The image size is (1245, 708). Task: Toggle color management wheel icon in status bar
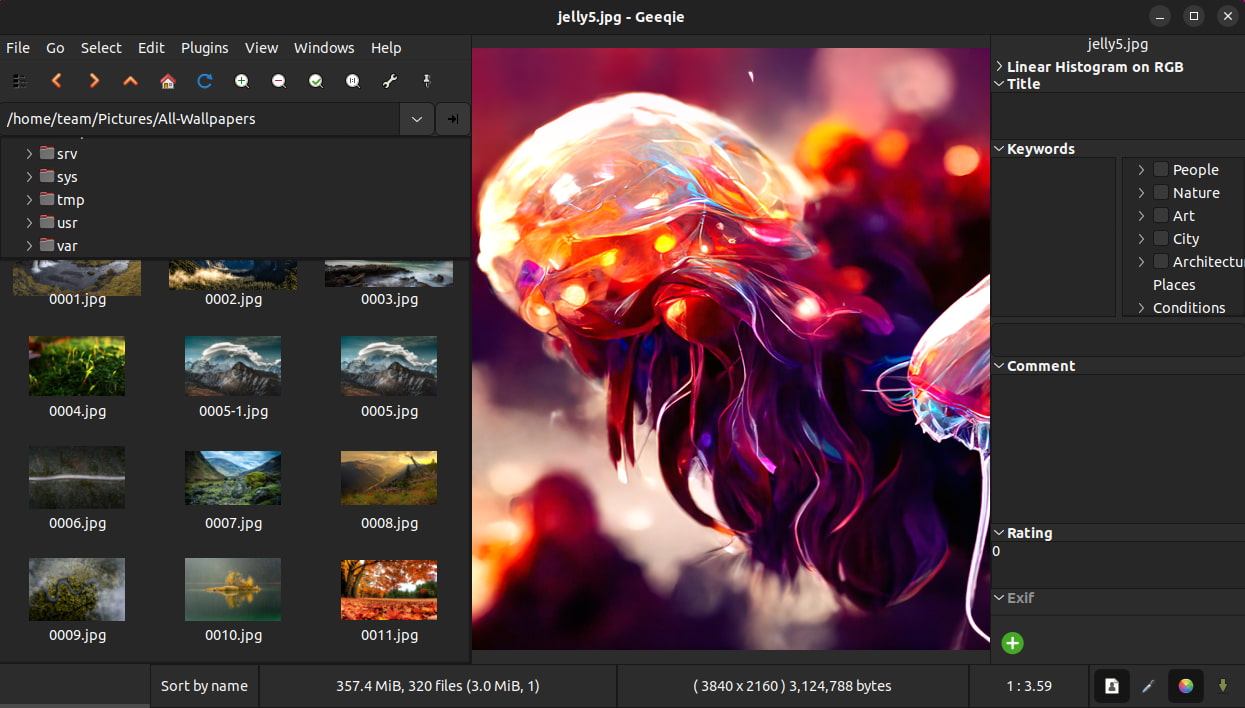(1186, 686)
